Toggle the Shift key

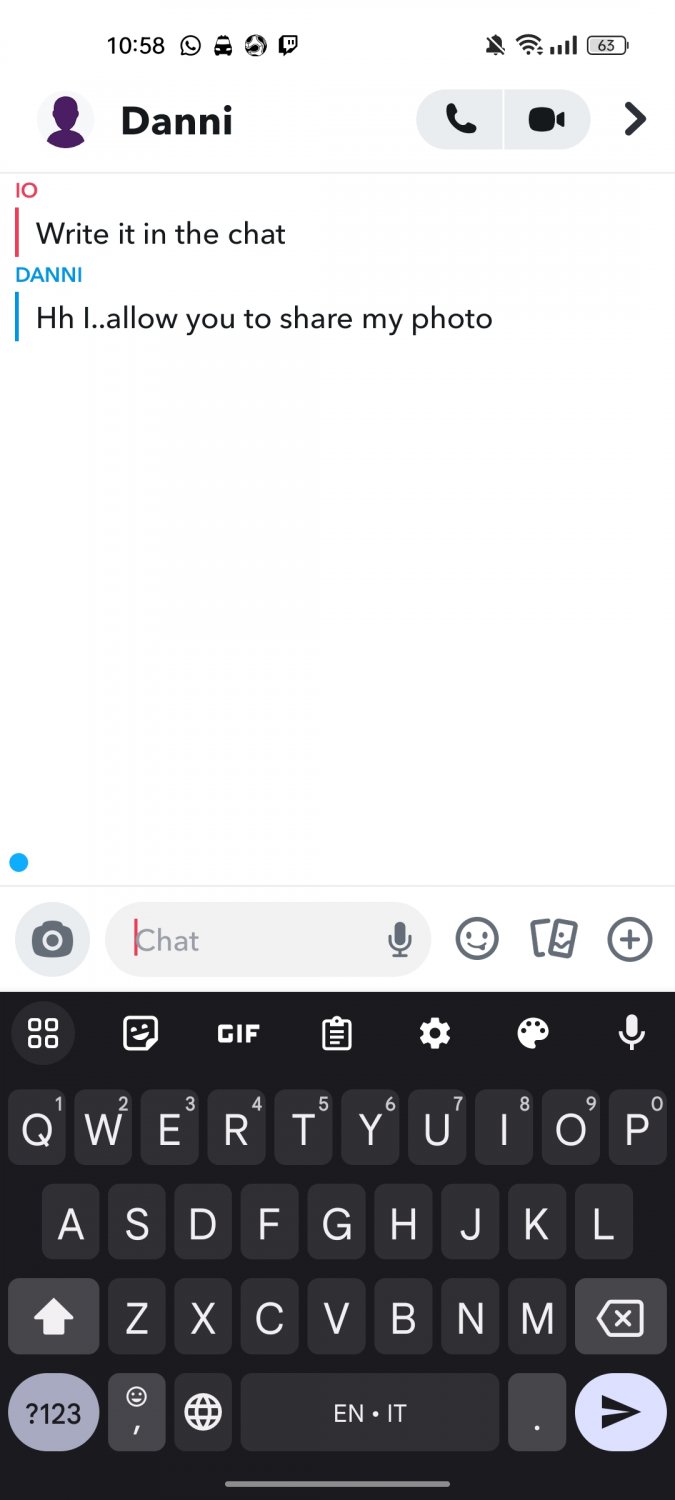tap(54, 1317)
